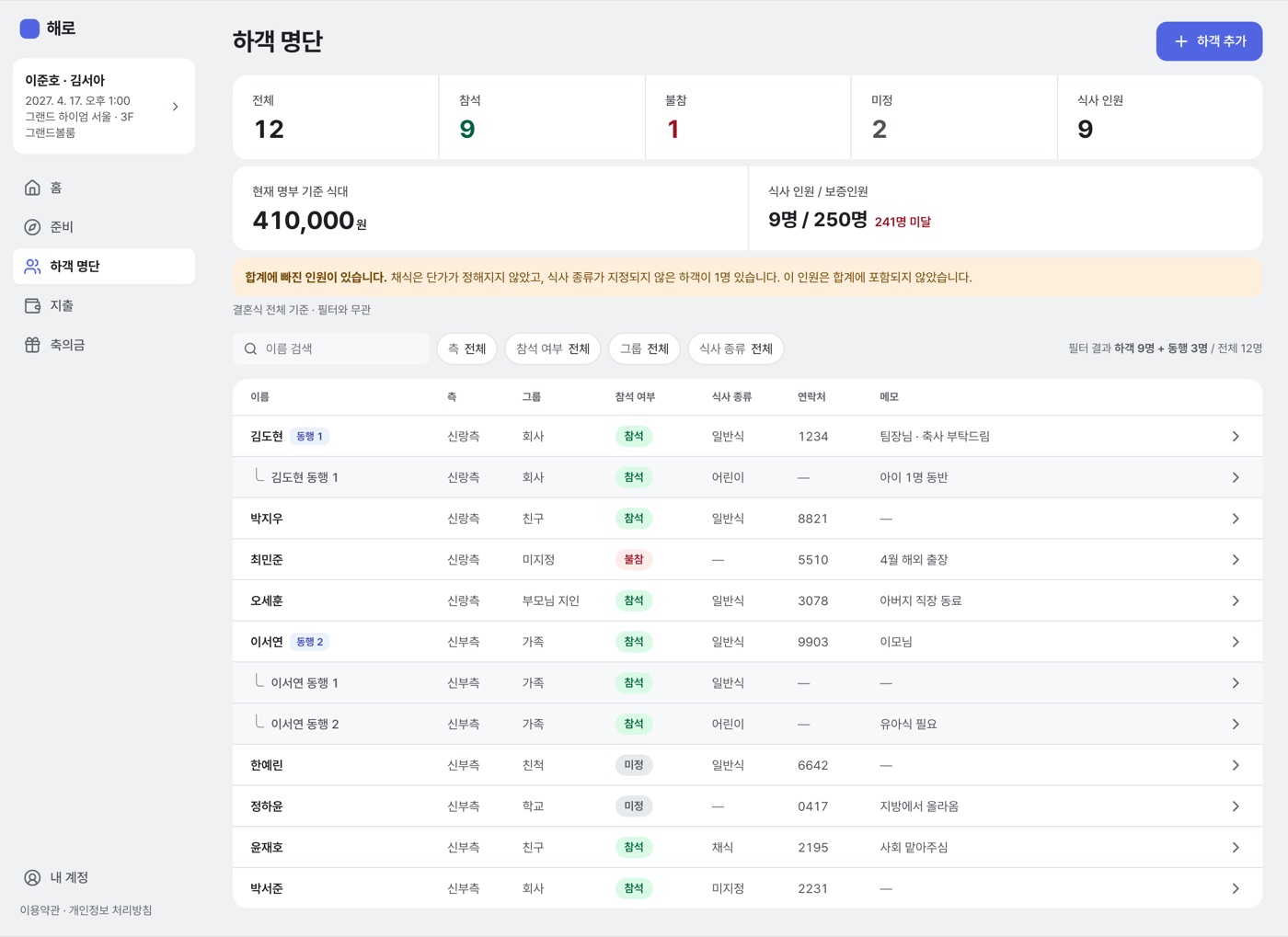This screenshot has width=1288, height=937.
Task: Click the magnifier icon in name search
Action: coord(250,349)
